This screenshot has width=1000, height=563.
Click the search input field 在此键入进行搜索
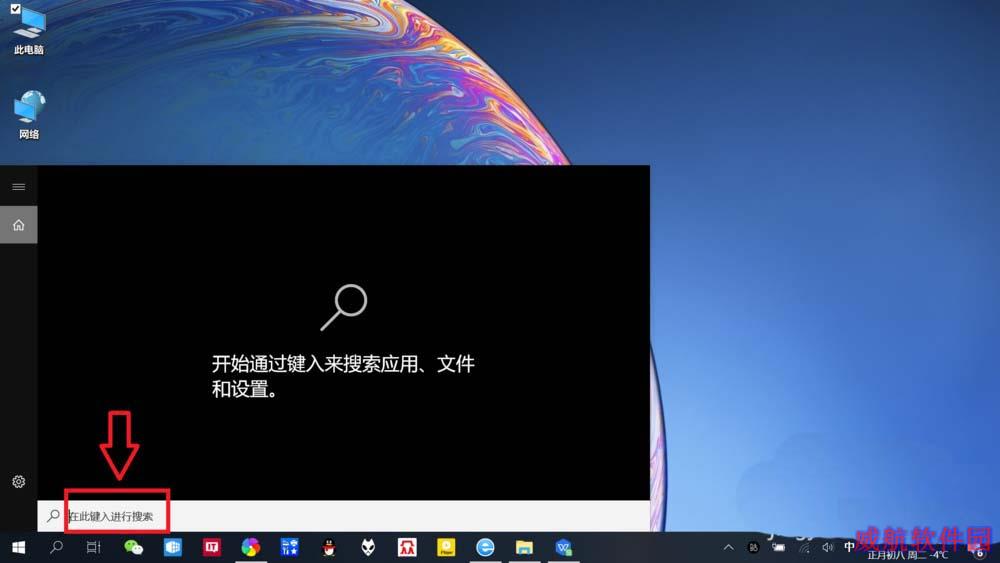[x=344, y=516]
